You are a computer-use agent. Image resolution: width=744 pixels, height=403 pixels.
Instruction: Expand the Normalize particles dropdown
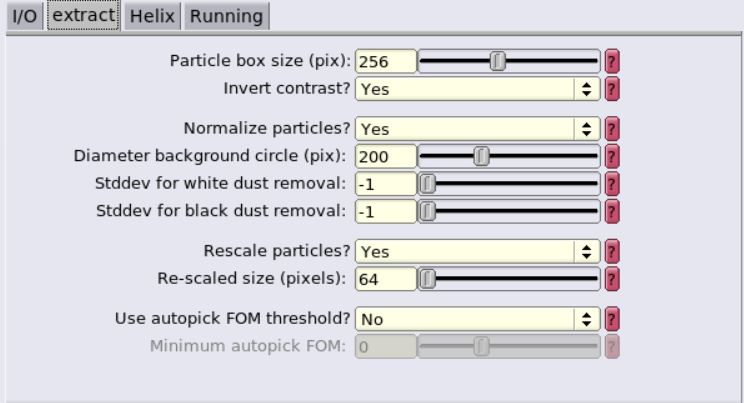click(478, 129)
